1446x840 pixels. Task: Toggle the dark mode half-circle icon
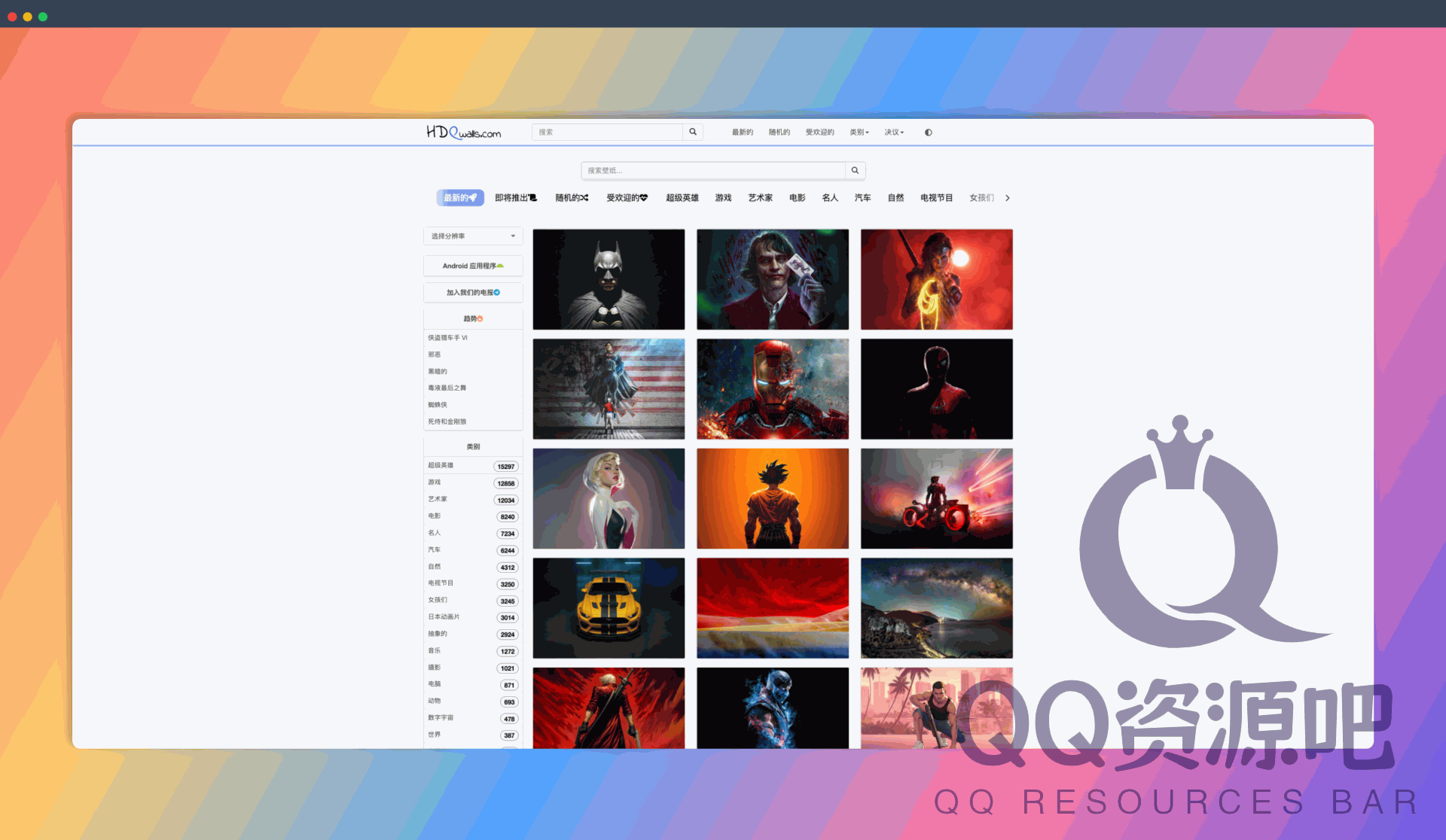coord(928,132)
